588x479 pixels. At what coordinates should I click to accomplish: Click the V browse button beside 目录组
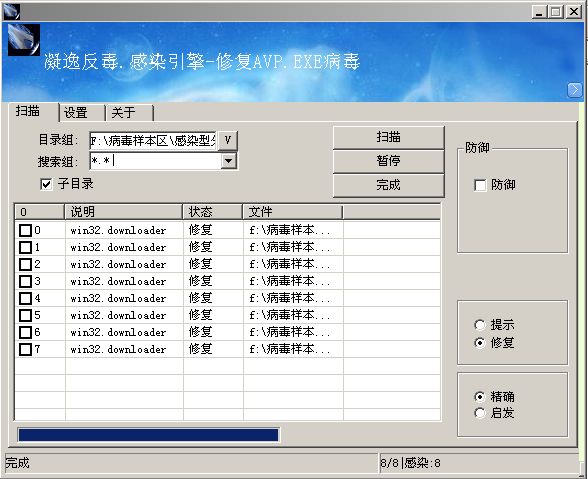click(x=228, y=140)
